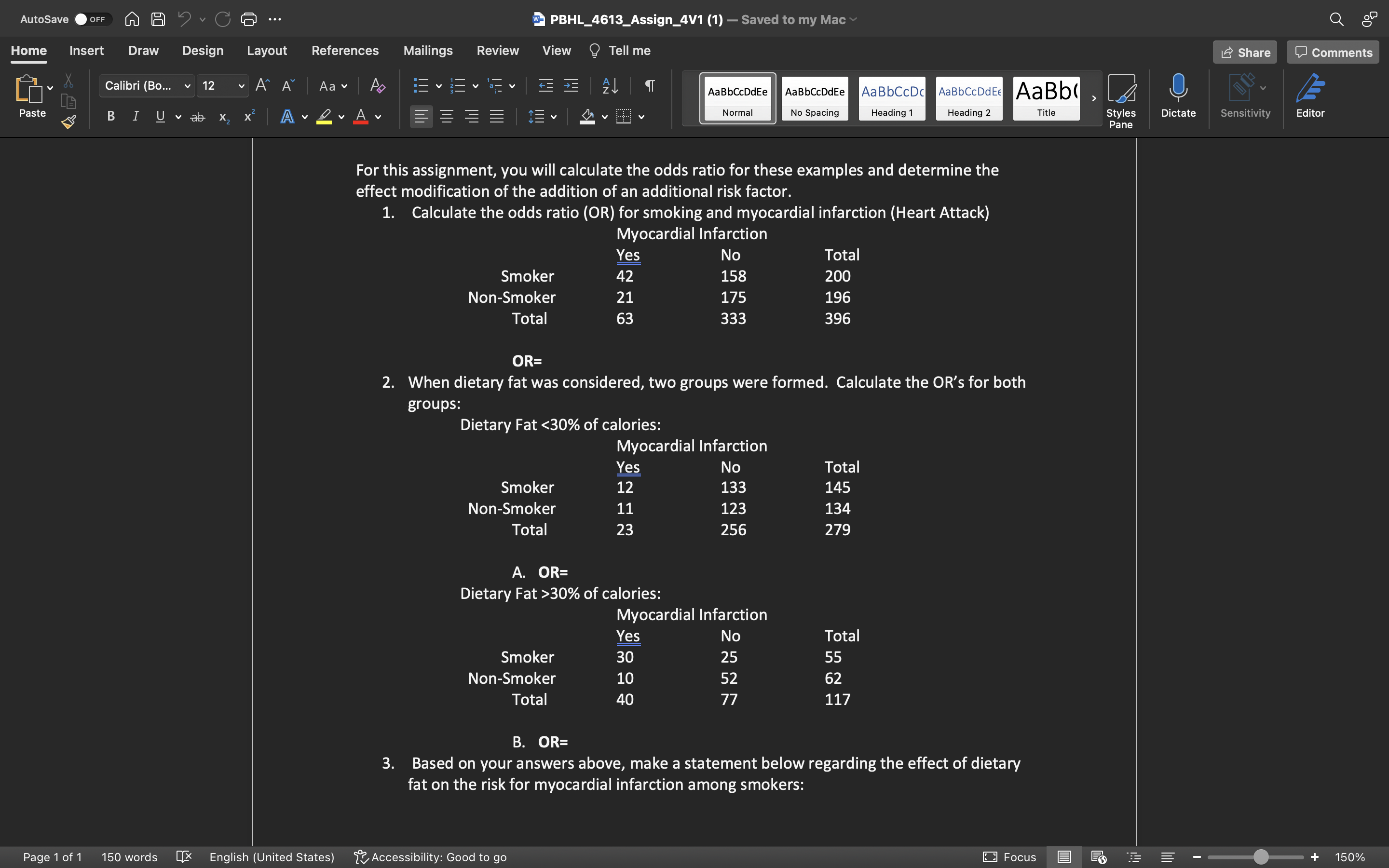
Task: Toggle Bold formatting
Action: 111,117
